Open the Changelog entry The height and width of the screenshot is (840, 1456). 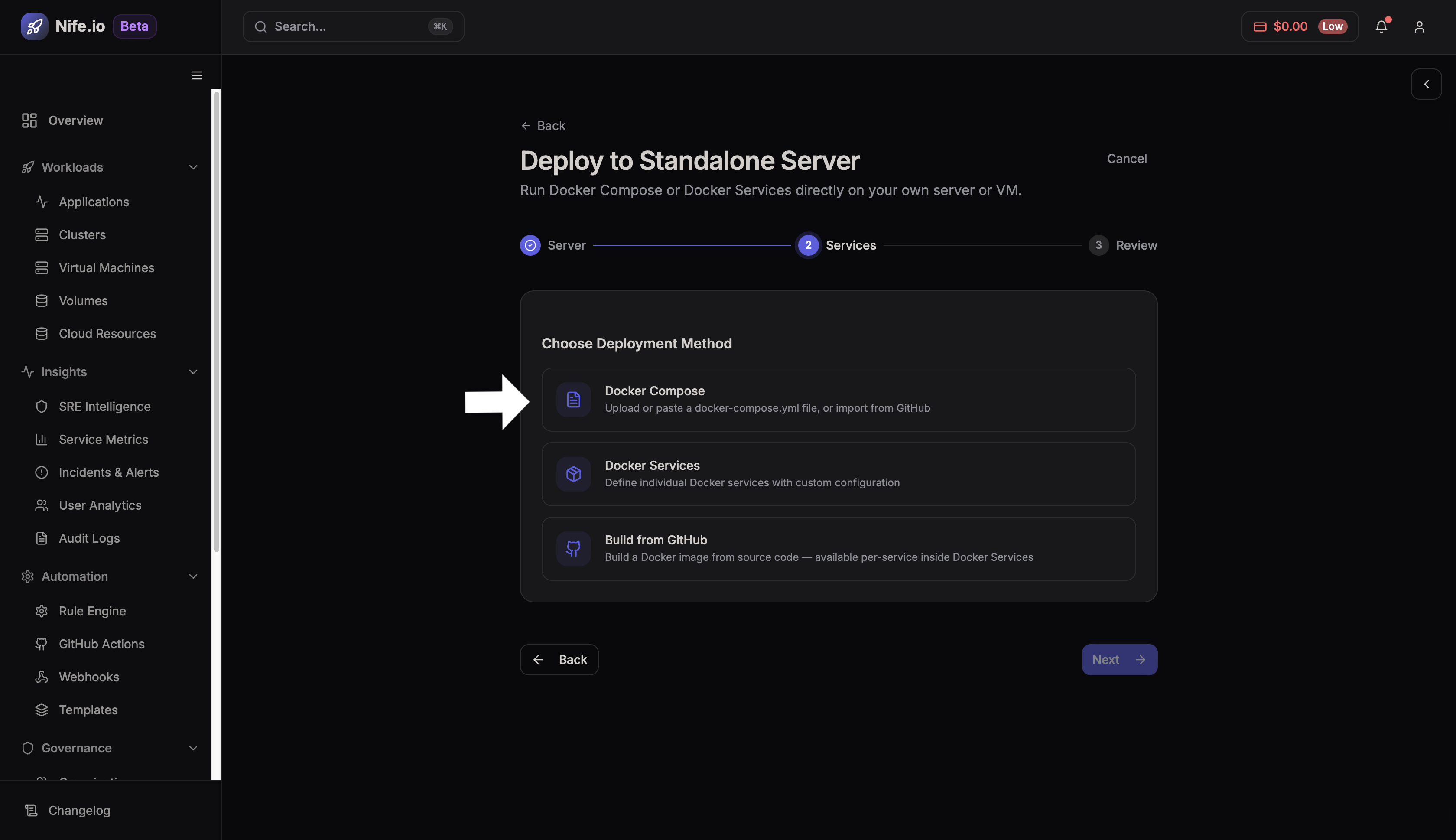coord(79,810)
